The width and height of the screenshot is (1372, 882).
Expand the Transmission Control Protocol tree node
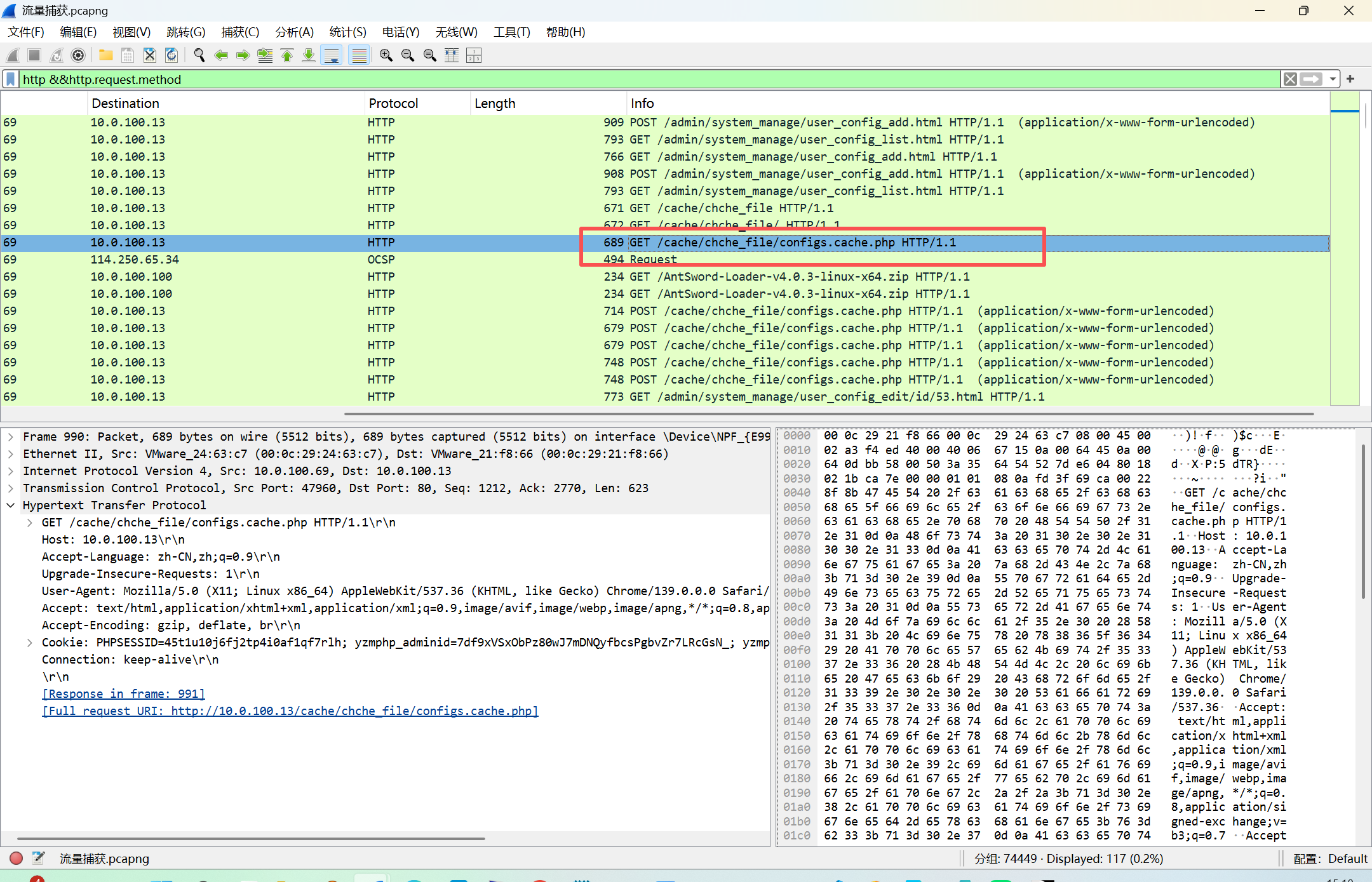(11, 488)
